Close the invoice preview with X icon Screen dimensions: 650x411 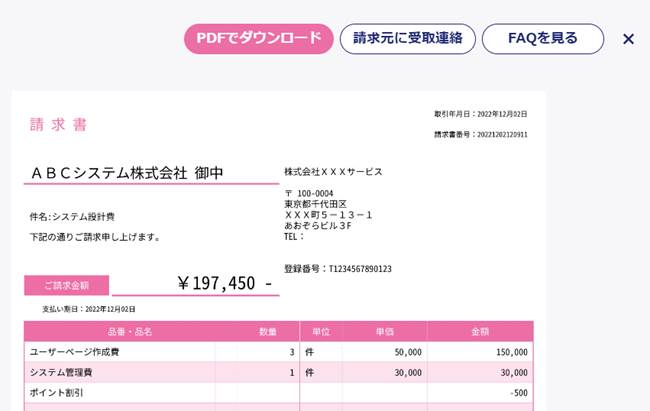(x=628, y=39)
